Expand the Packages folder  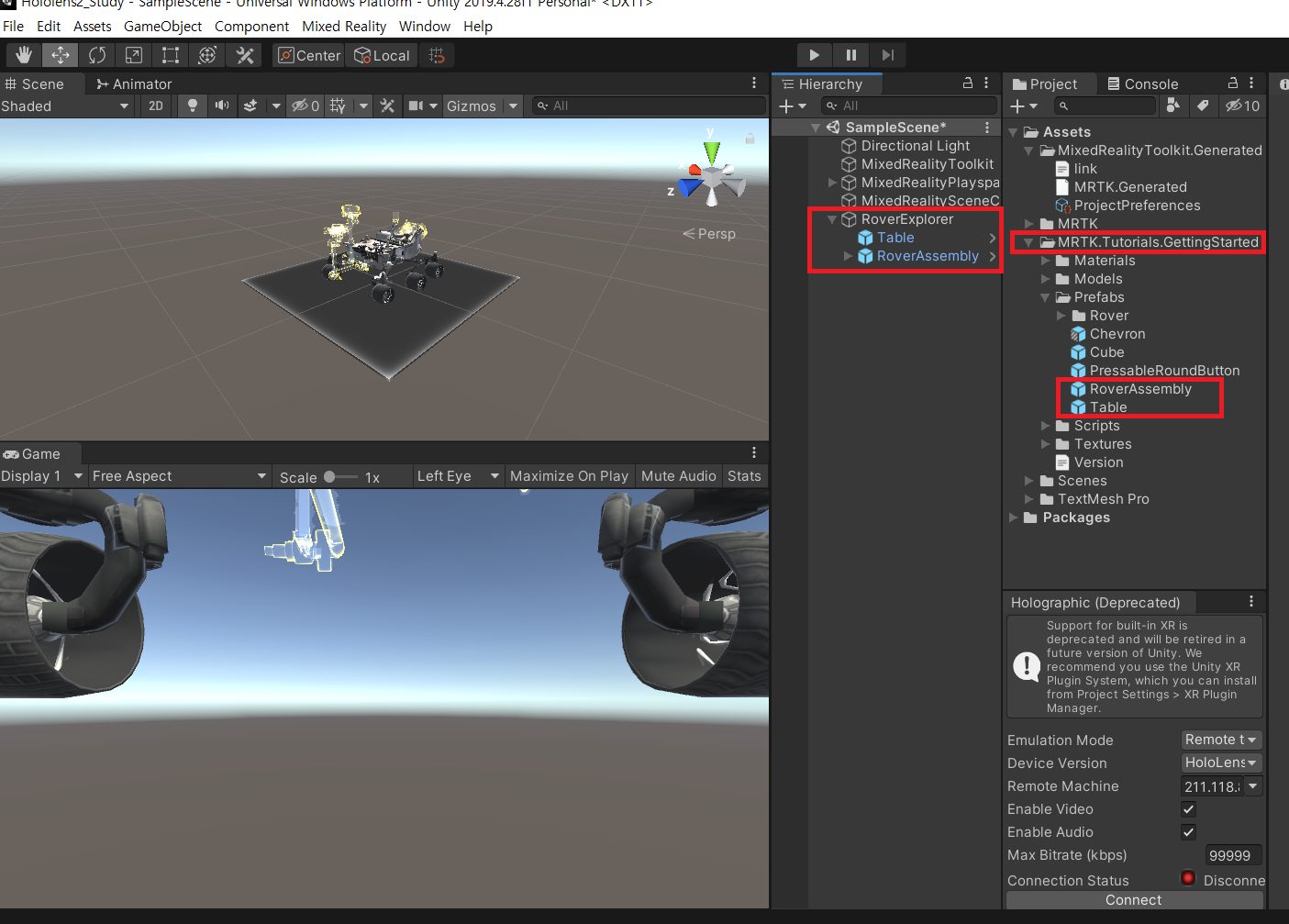tap(1013, 518)
